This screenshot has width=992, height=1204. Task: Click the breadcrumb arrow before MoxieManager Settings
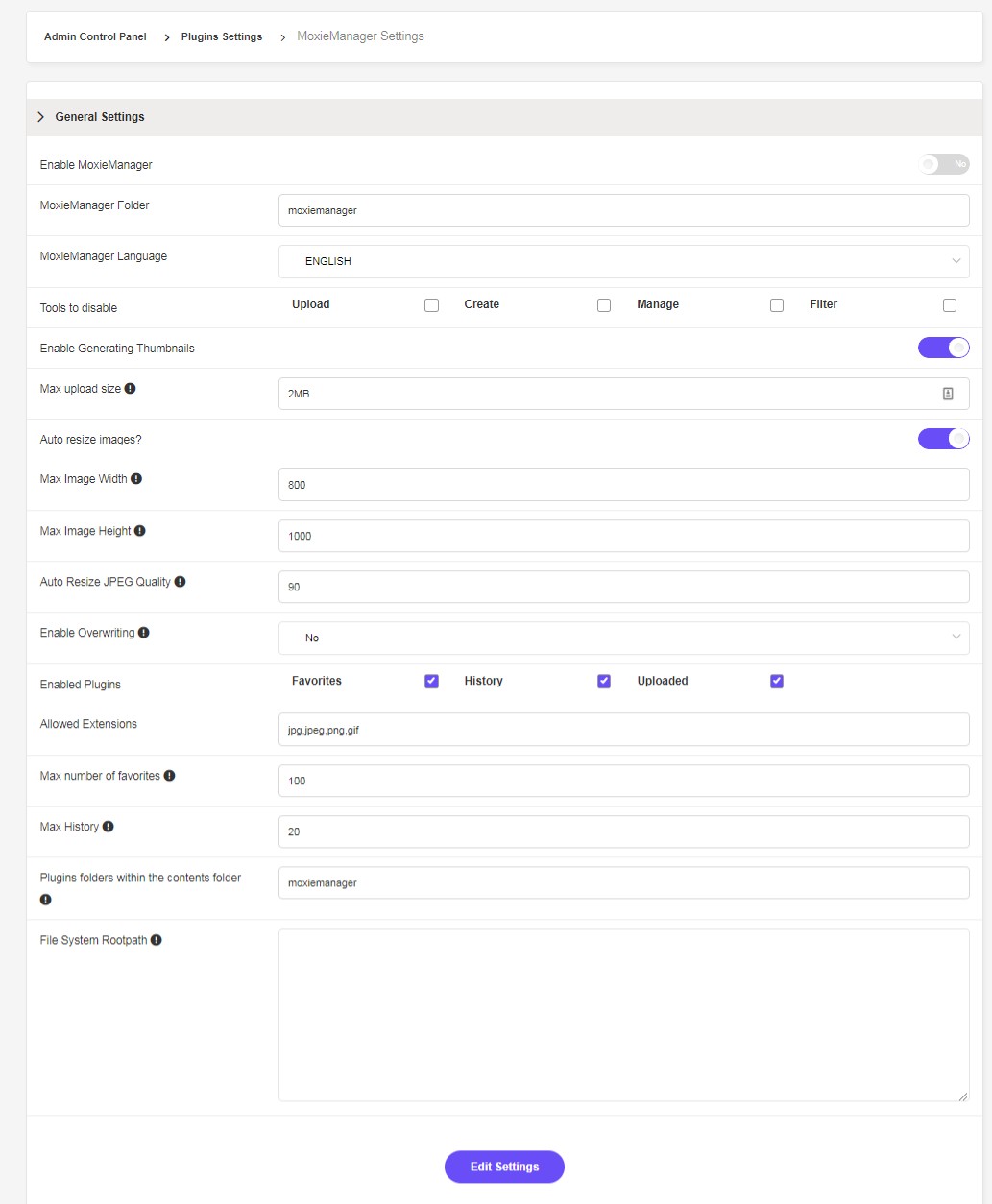(283, 37)
